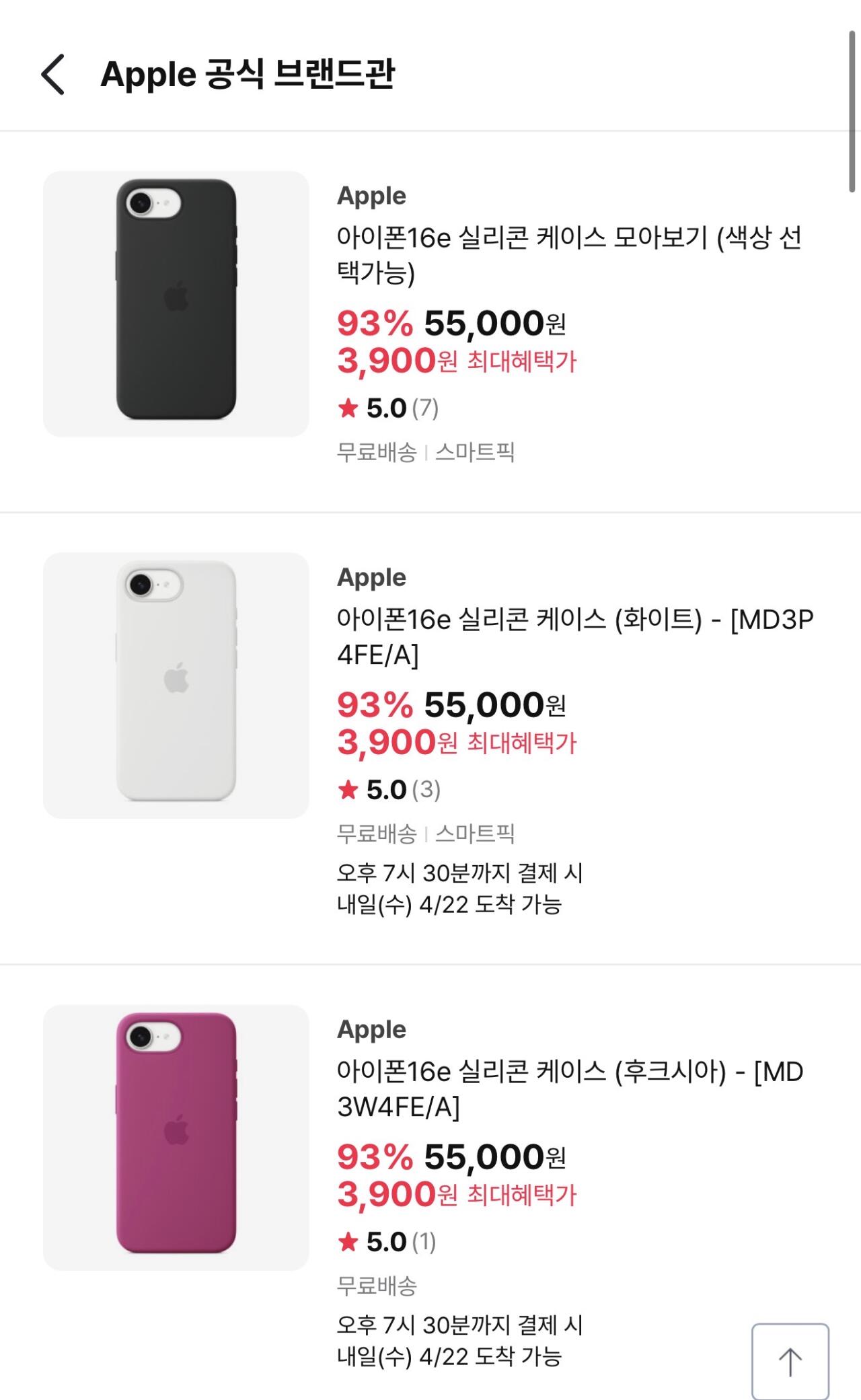Click the Apple brand label on white case

[x=371, y=577]
